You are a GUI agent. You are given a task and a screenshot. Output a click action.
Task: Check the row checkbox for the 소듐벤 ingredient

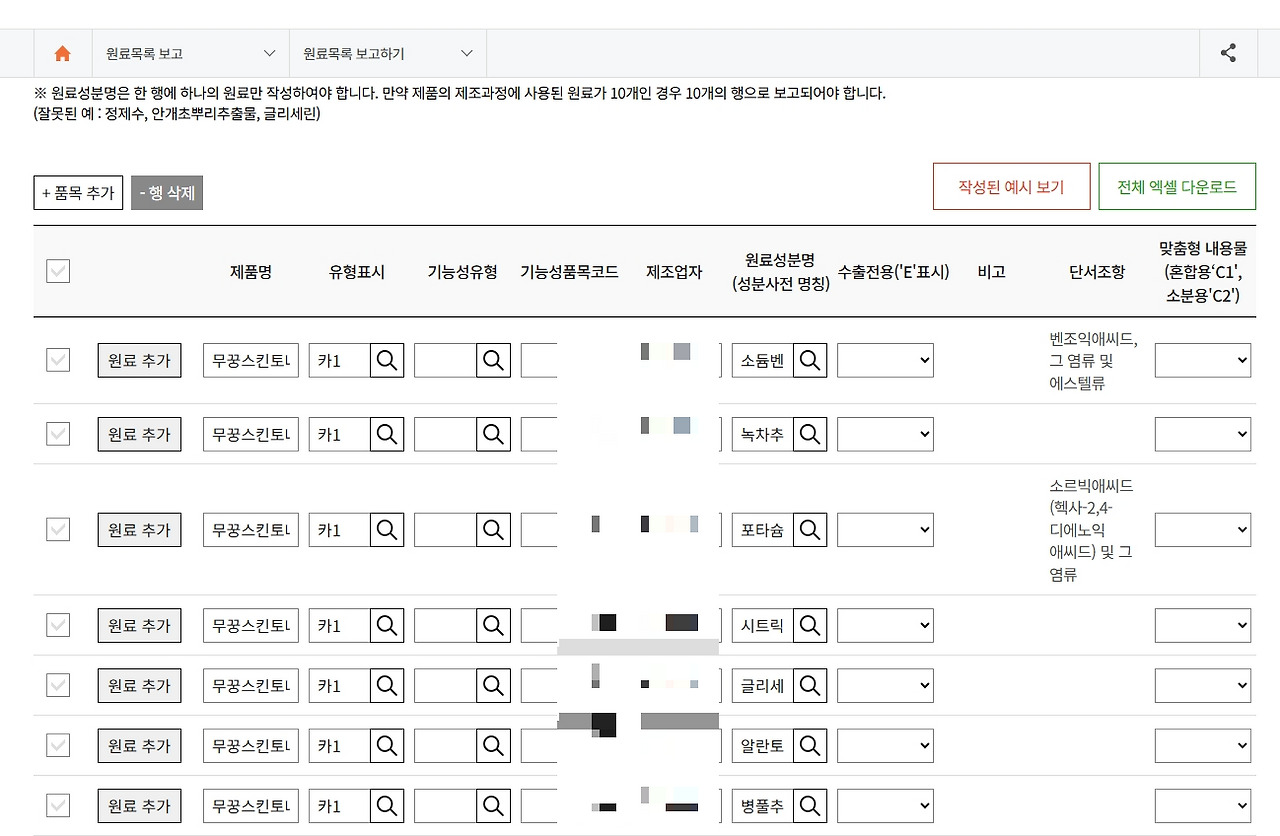pyautogui.click(x=57, y=360)
